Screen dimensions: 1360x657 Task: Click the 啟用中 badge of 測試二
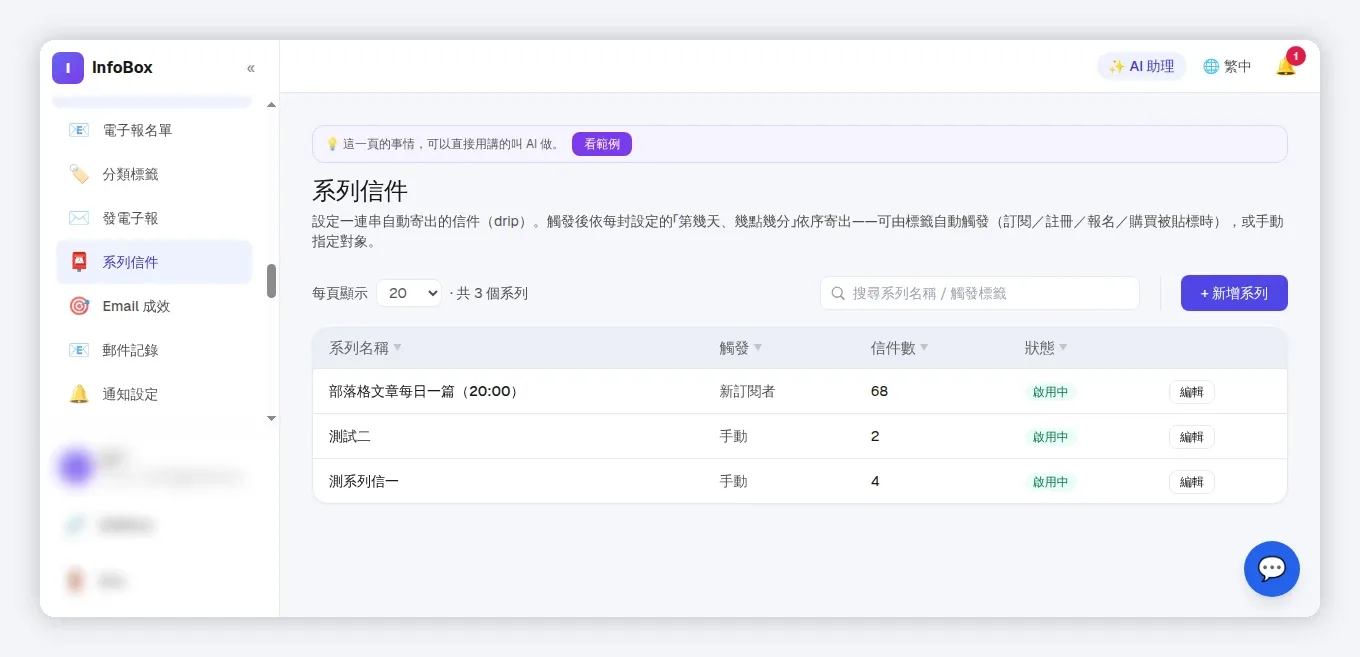(x=1051, y=437)
